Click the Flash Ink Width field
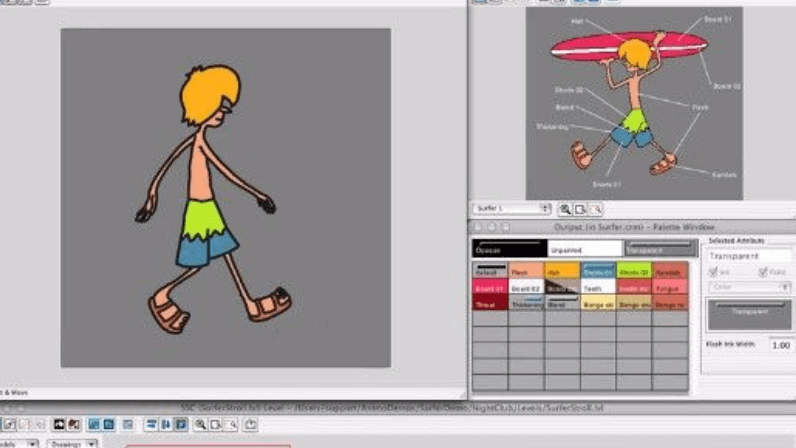Viewport: 796px width, 448px height. coord(779,345)
